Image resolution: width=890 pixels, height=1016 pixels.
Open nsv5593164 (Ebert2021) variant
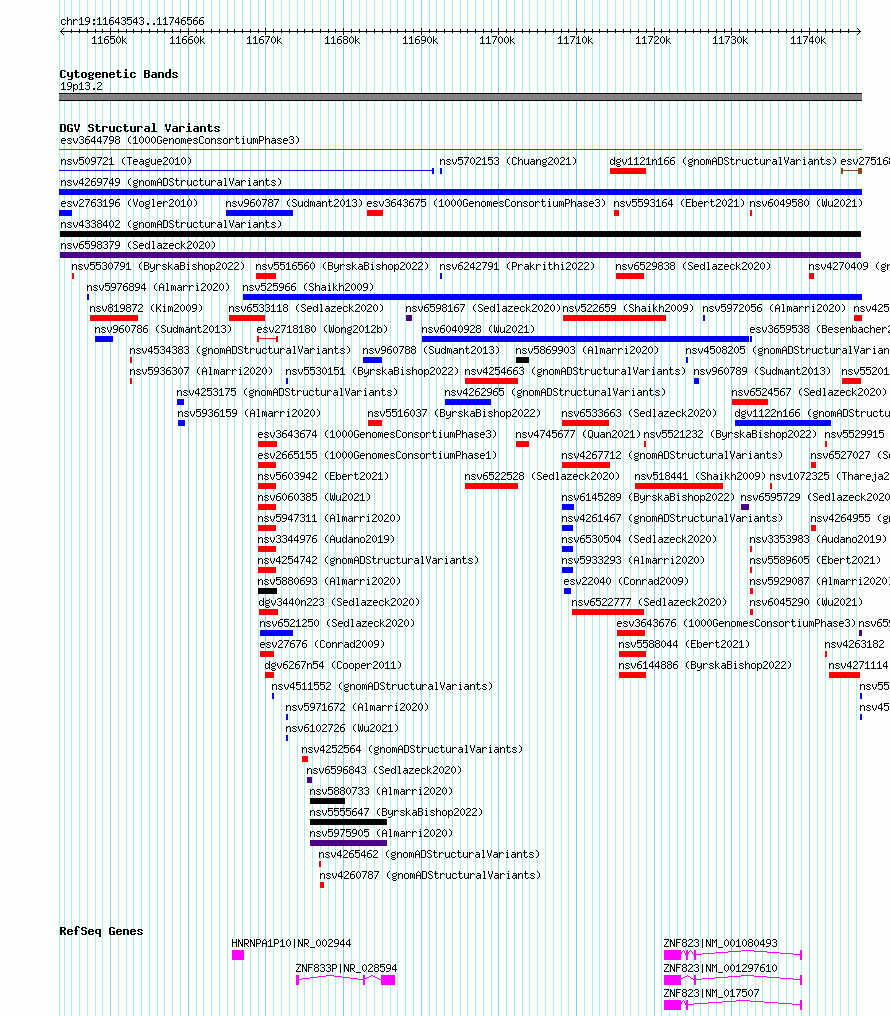tap(679, 203)
